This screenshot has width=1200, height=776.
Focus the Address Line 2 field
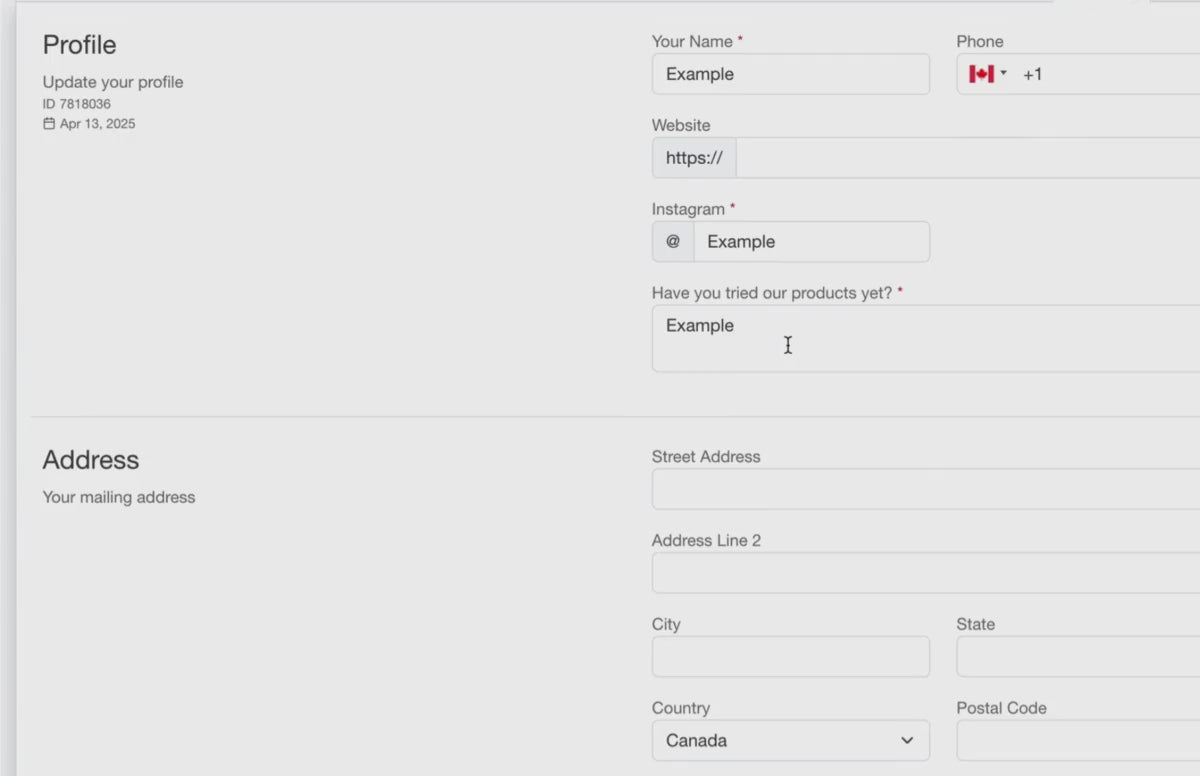926,574
